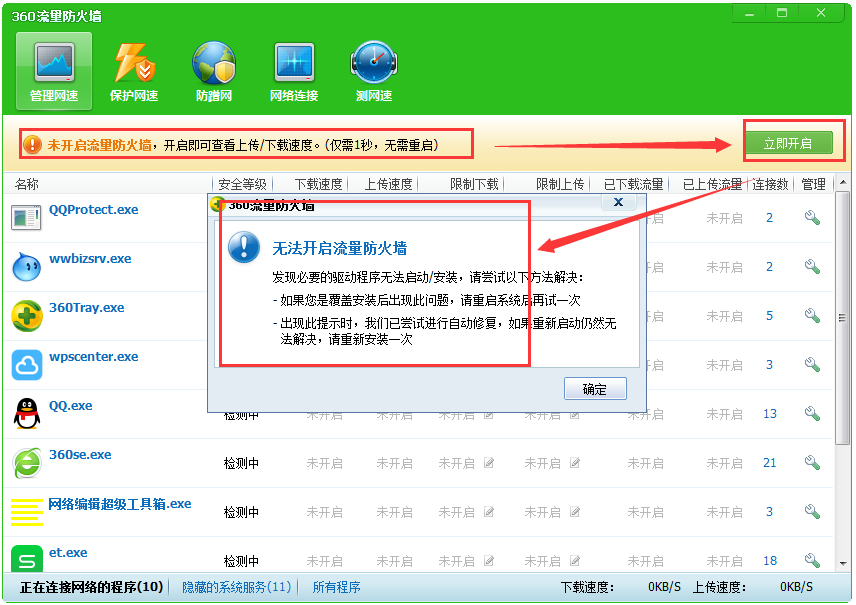Viewport: 856px width, 605px height.
Task: Open manage wrench for wpscenter.exe
Action: [x=812, y=365]
